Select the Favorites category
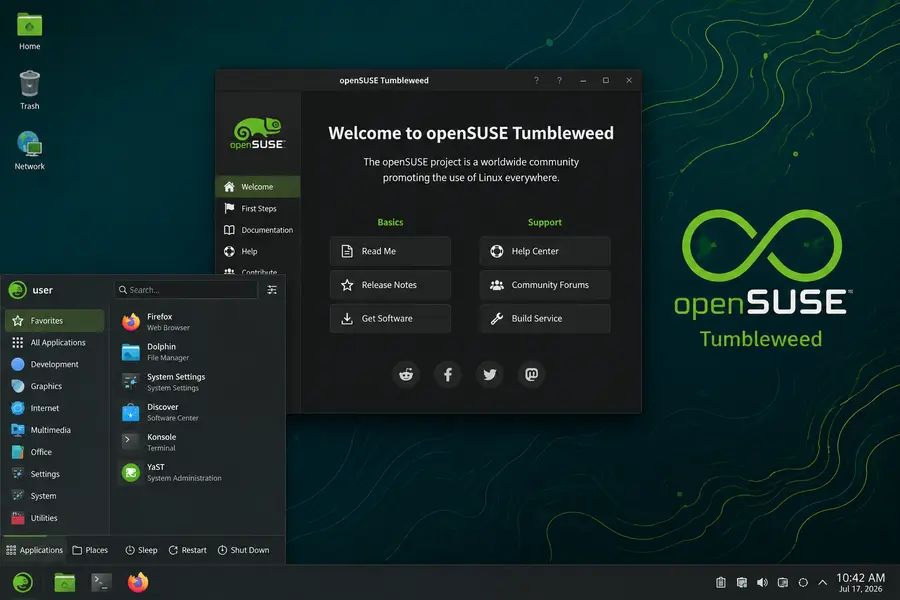 click(55, 320)
